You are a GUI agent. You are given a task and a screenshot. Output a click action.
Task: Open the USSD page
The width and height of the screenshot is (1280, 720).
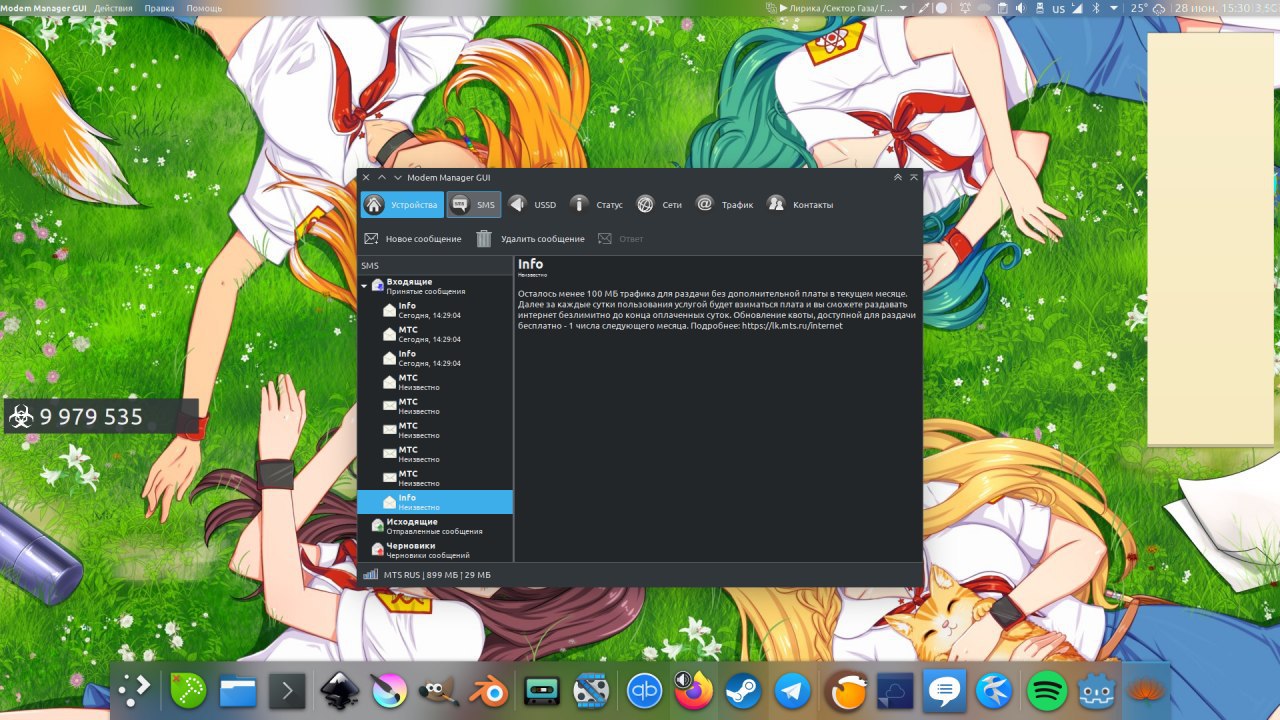point(531,205)
